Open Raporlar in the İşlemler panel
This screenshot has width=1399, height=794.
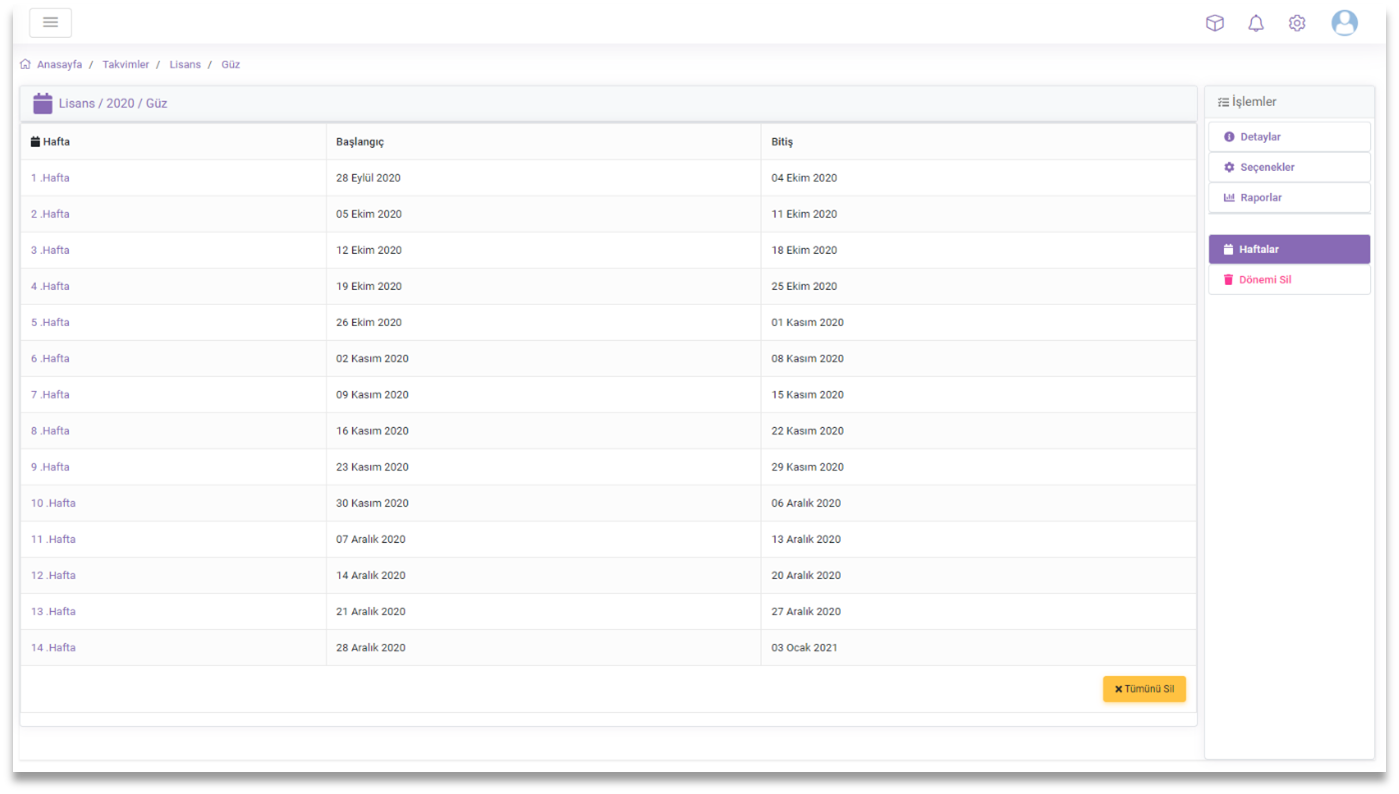pos(1260,198)
